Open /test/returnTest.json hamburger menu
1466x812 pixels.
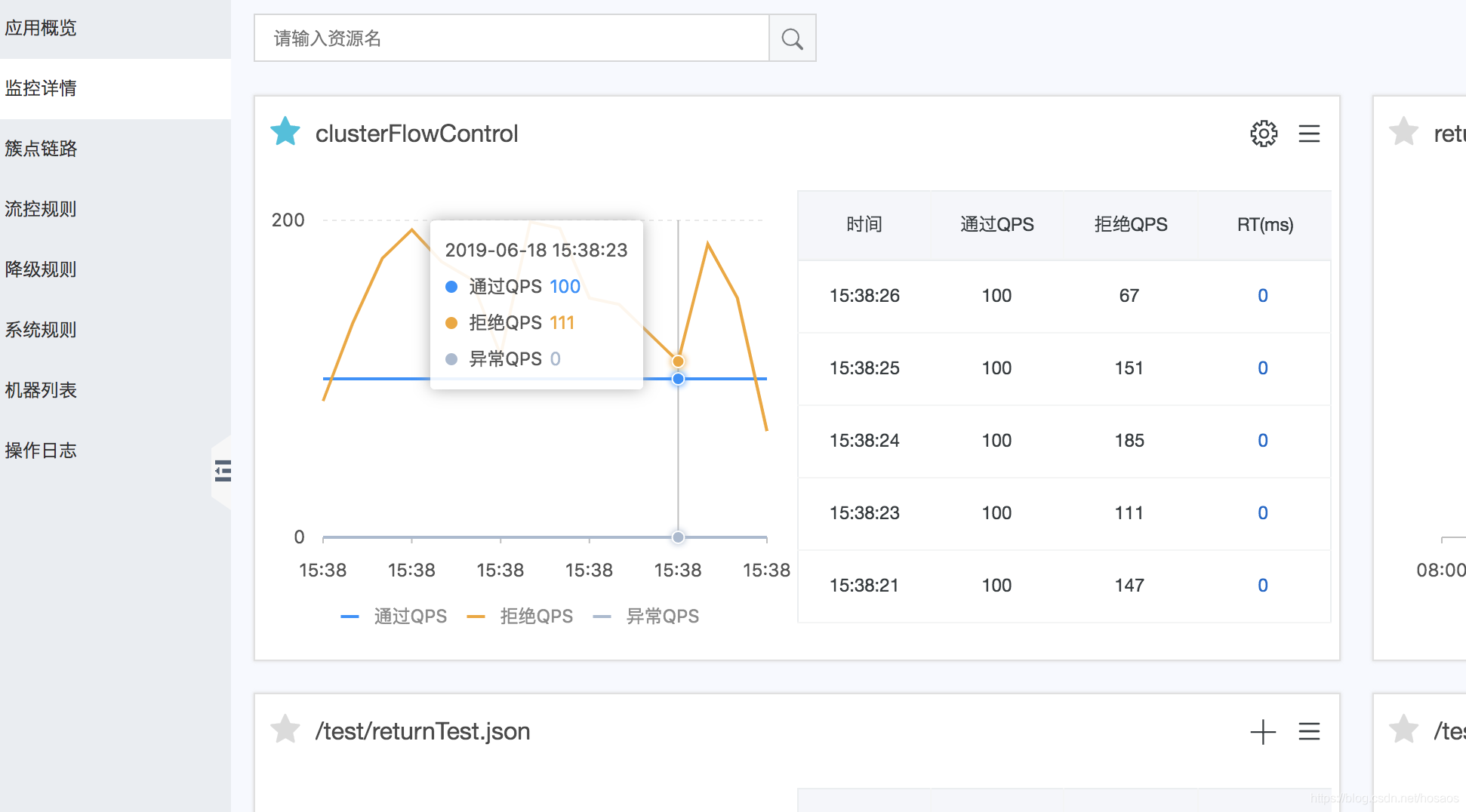1309,731
